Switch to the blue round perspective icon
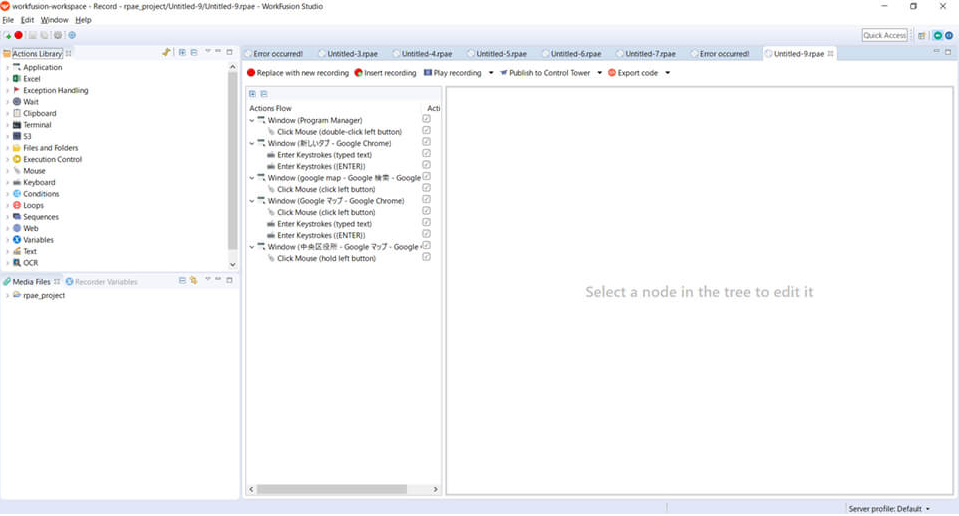 tap(949, 35)
